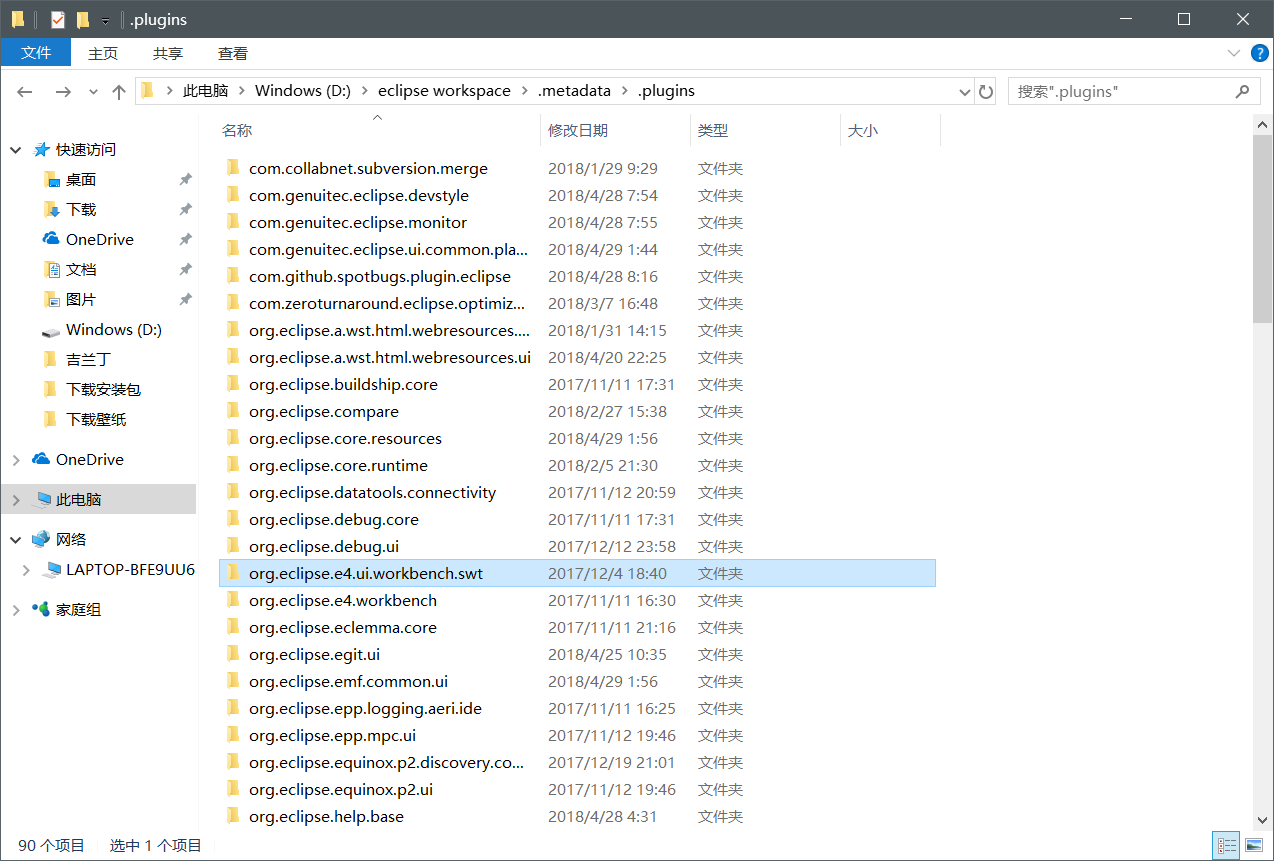This screenshot has width=1274, height=861.
Task: Expand the LAPTOP-BFE9UU6 node
Action: 27,570
